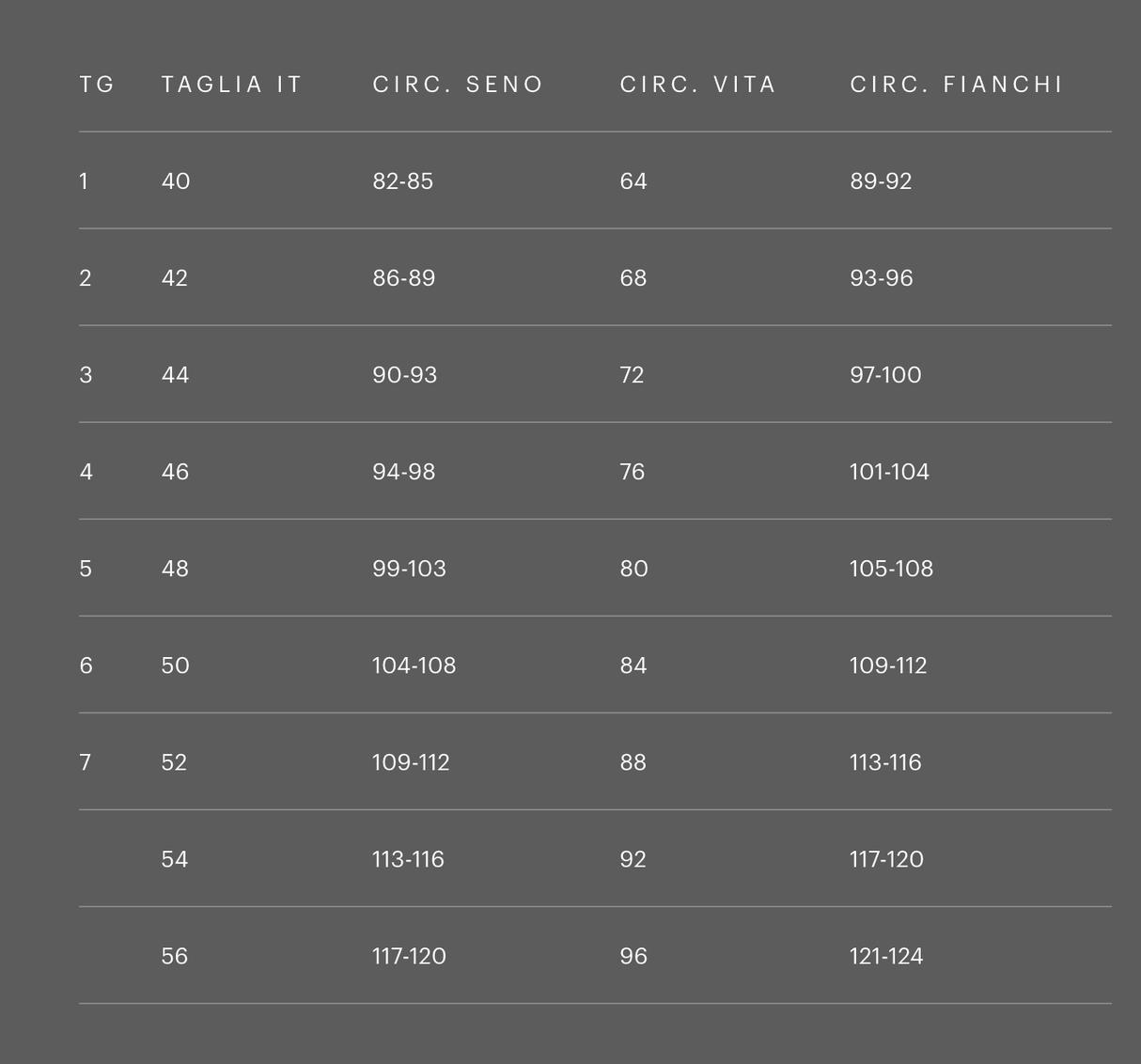1141x1064 pixels.
Task: Select Italian size 50 cell
Action: click(x=176, y=665)
